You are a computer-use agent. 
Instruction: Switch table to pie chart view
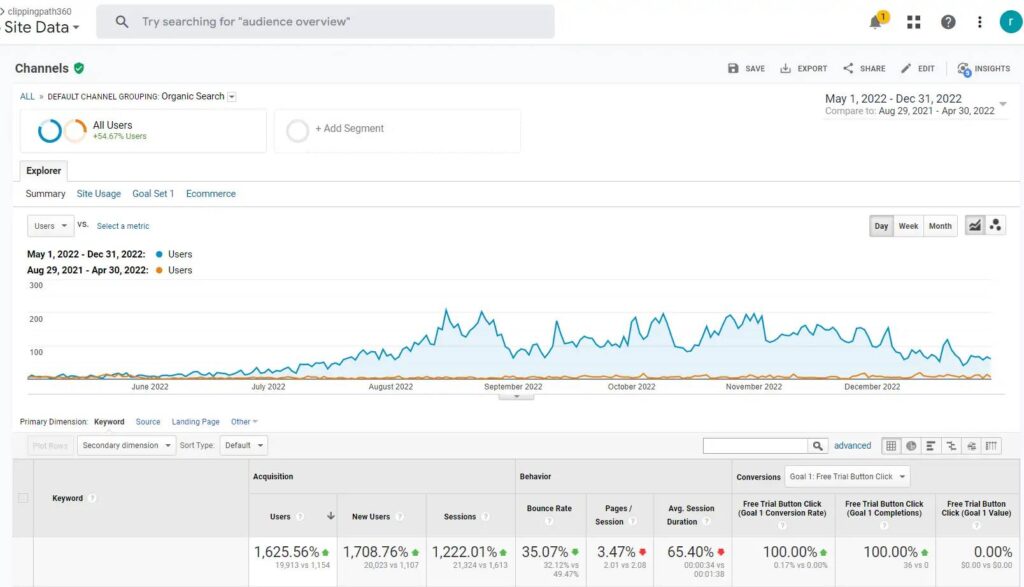[x=911, y=446]
